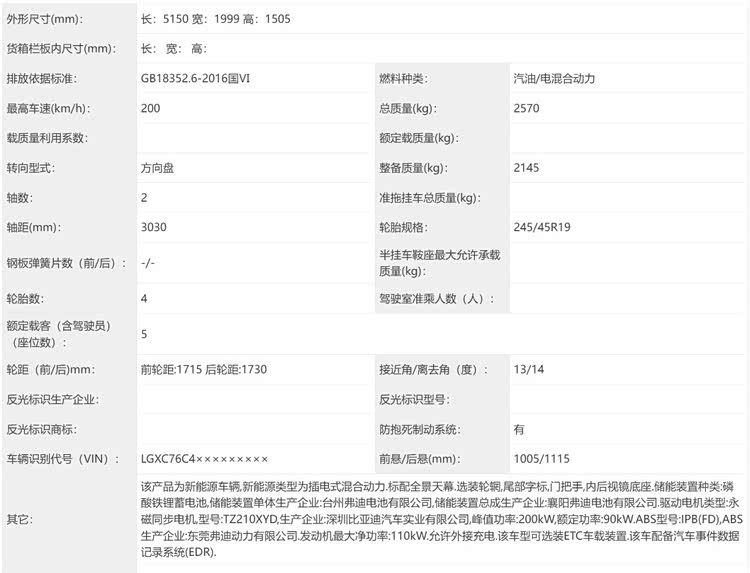Select the wheelbase value 3030
The height and width of the screenshot is (573, 750).
(154, 227)
